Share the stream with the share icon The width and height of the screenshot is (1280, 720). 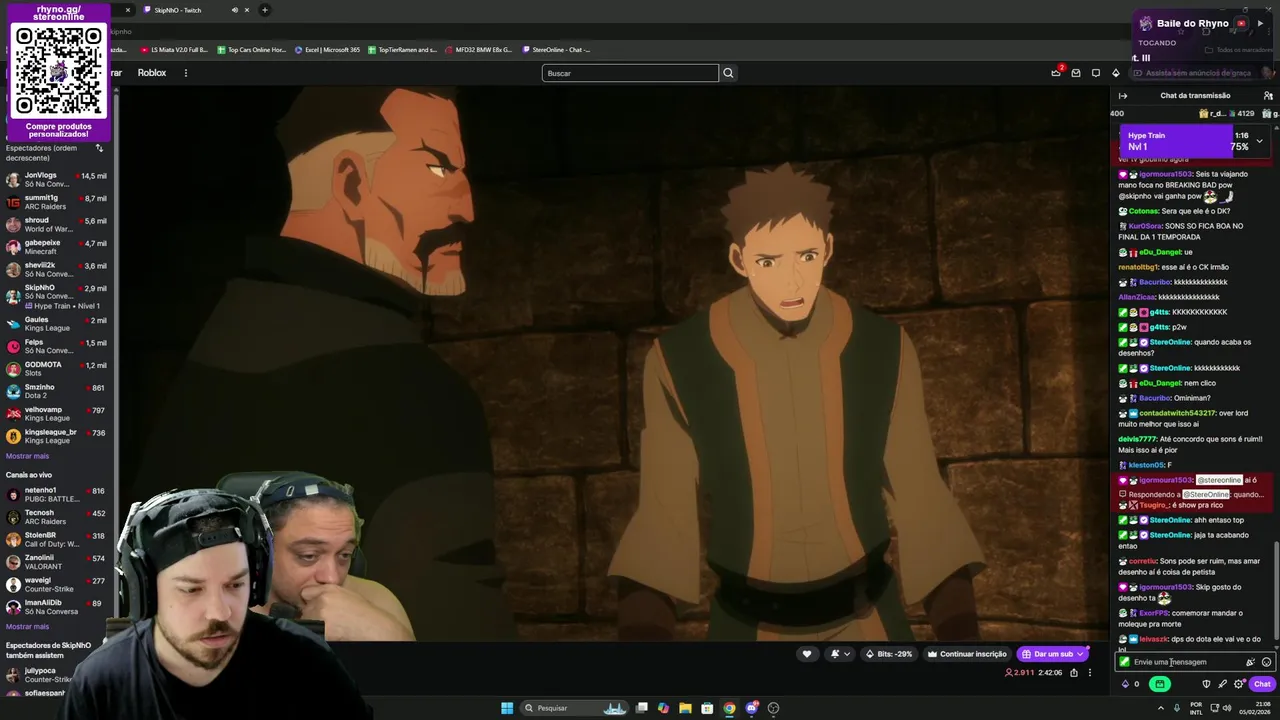[x=1074, y=673]
